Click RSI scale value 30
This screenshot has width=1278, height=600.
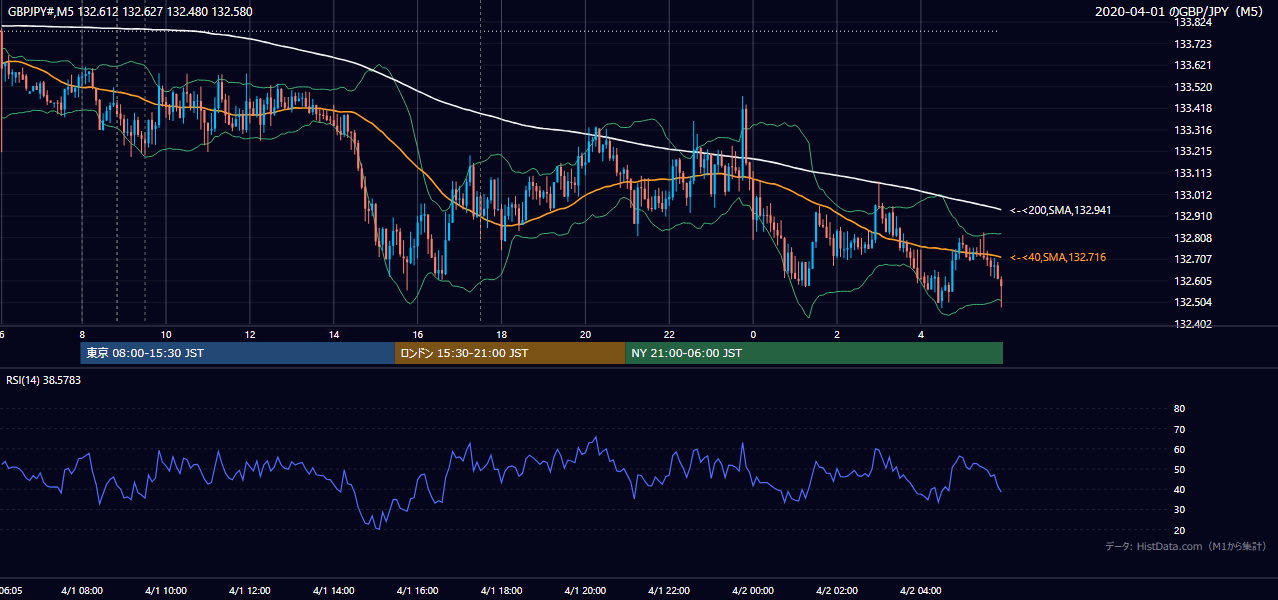click(1179, 510)
